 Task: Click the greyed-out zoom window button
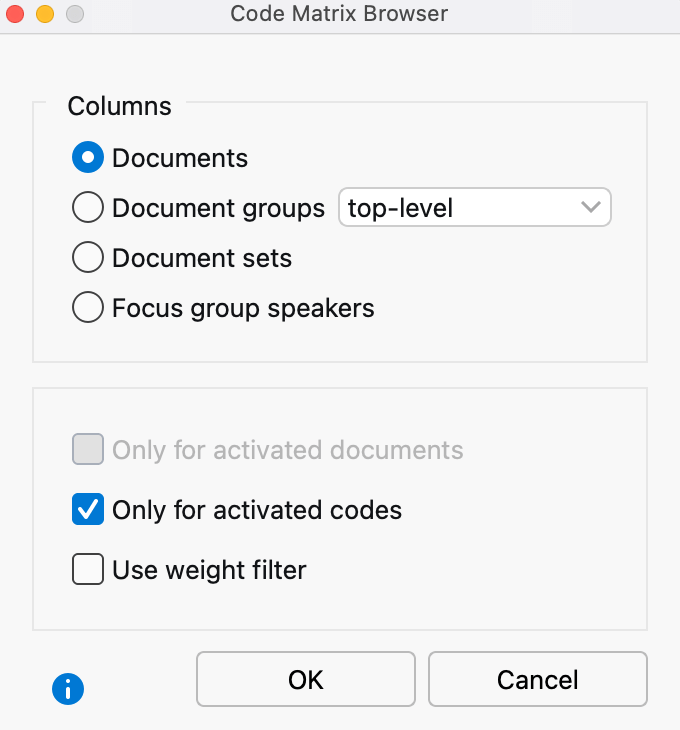75,14
